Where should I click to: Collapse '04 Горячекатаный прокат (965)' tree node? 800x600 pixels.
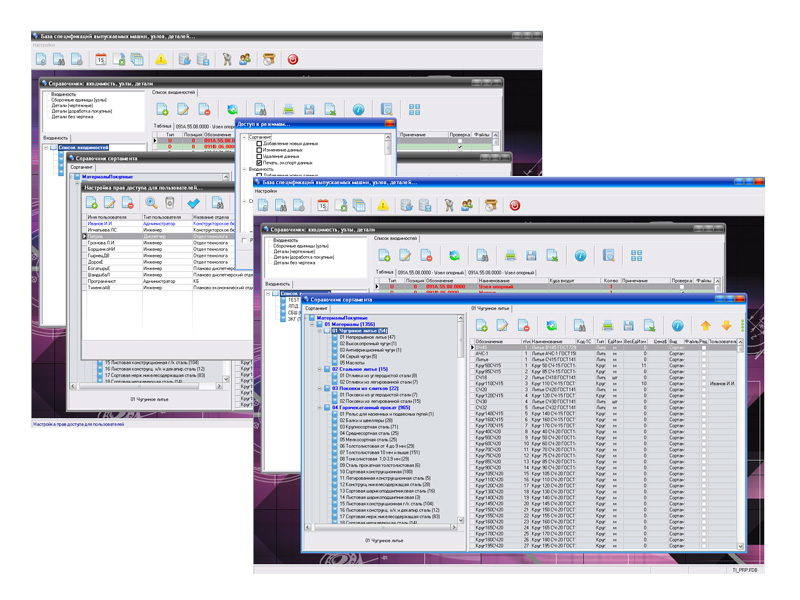point(319,408)
